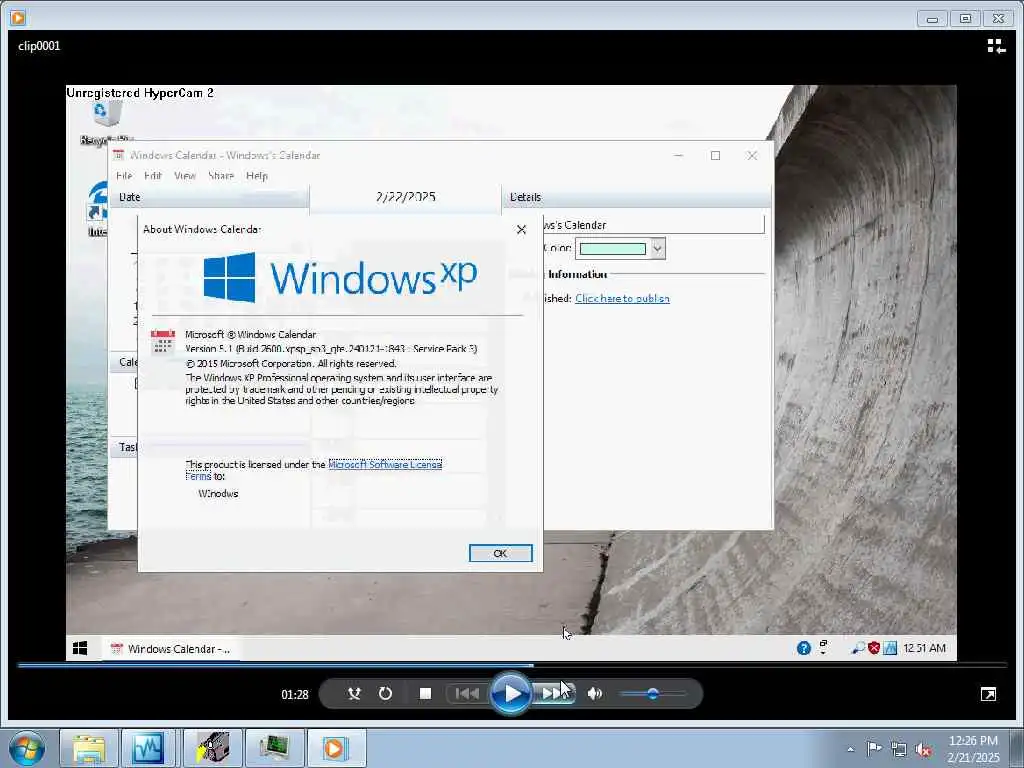Click the muted speaker tray icon

click(x=923, y=750)
